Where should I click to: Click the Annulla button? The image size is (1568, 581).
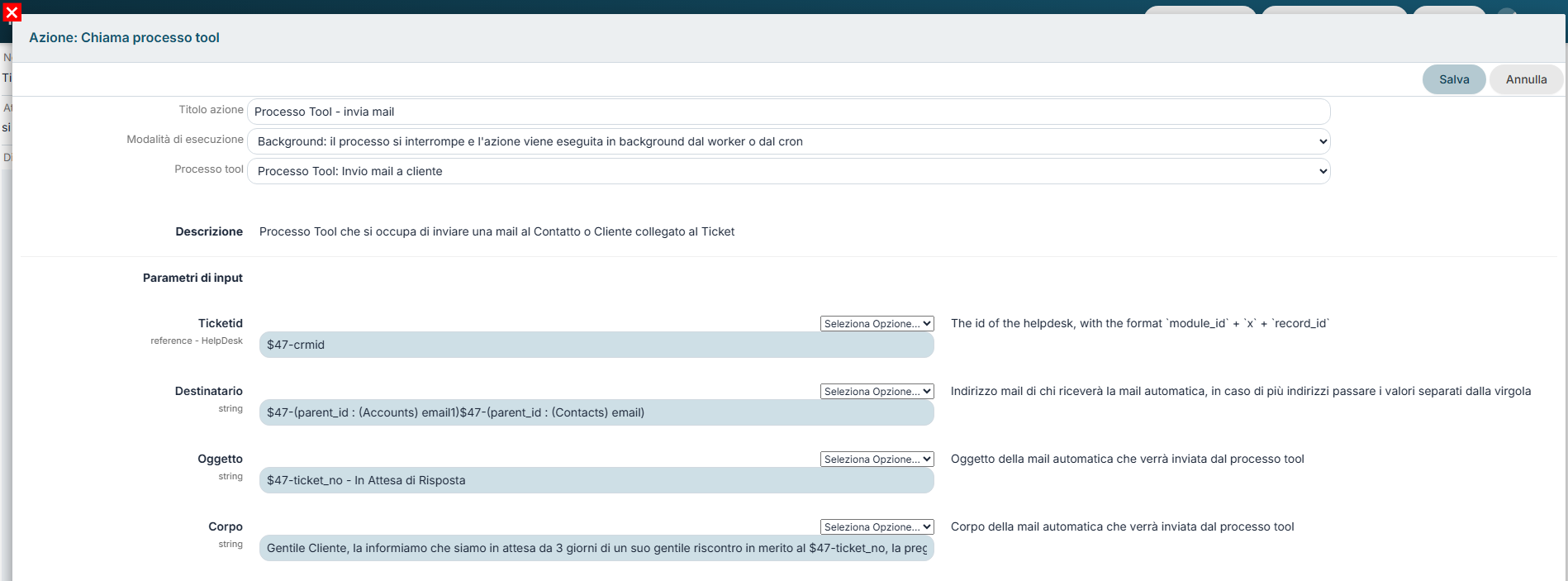tap(1526, 79)
